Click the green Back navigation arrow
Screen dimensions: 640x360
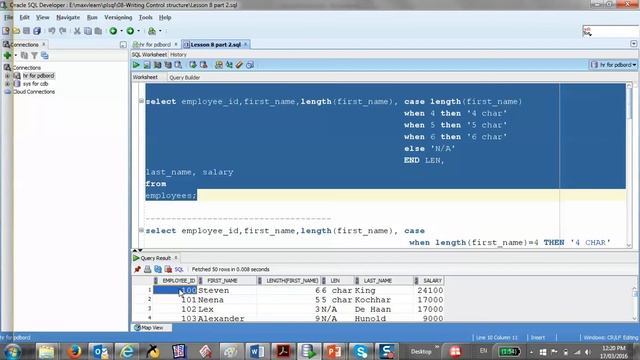coord(113,31)
